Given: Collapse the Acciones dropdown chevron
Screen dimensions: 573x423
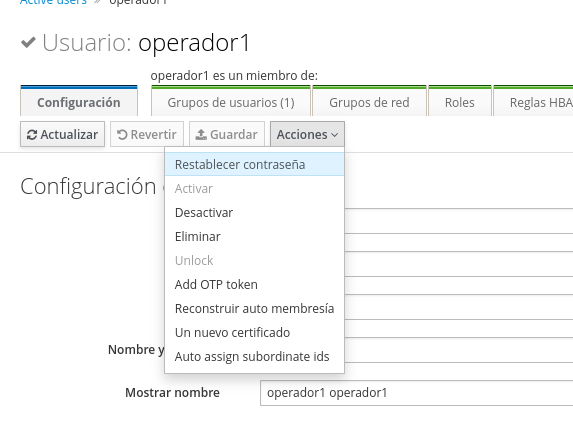Looking at the screenshot, I should coord(334,135).
